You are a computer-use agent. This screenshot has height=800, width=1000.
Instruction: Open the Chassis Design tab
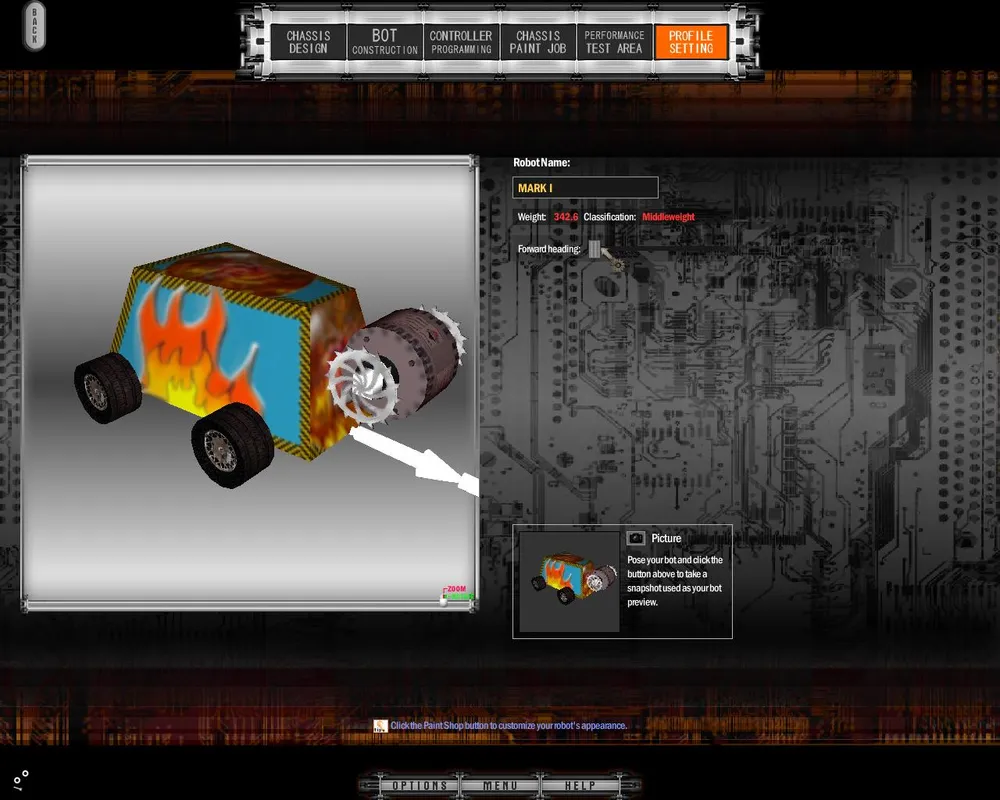coord(309,42)
